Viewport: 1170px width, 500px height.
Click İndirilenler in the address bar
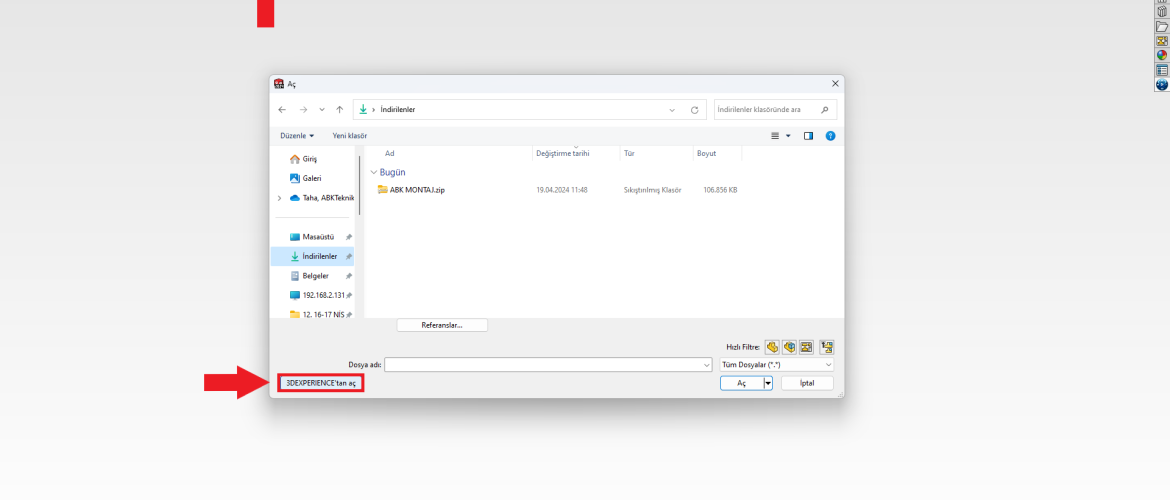click(398, 110)
